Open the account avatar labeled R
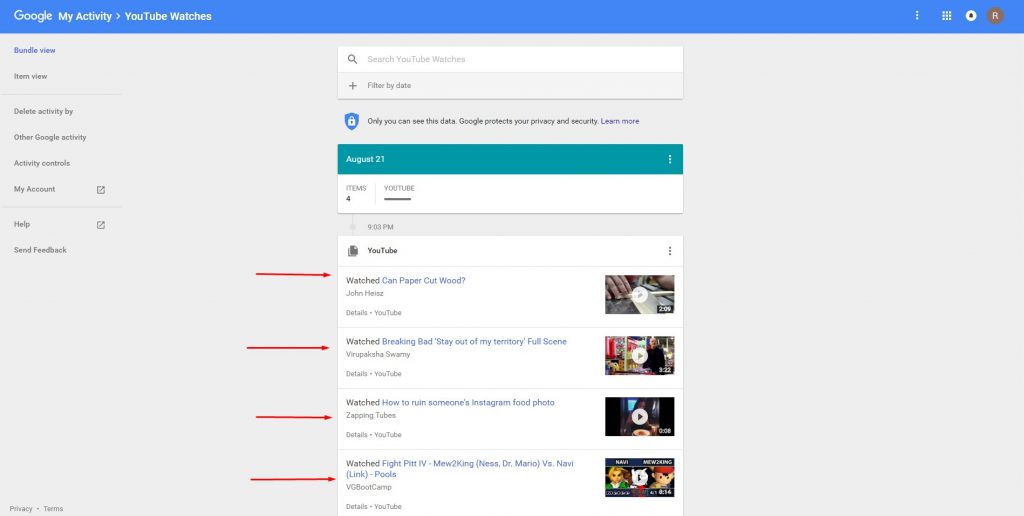 (995, 16)
